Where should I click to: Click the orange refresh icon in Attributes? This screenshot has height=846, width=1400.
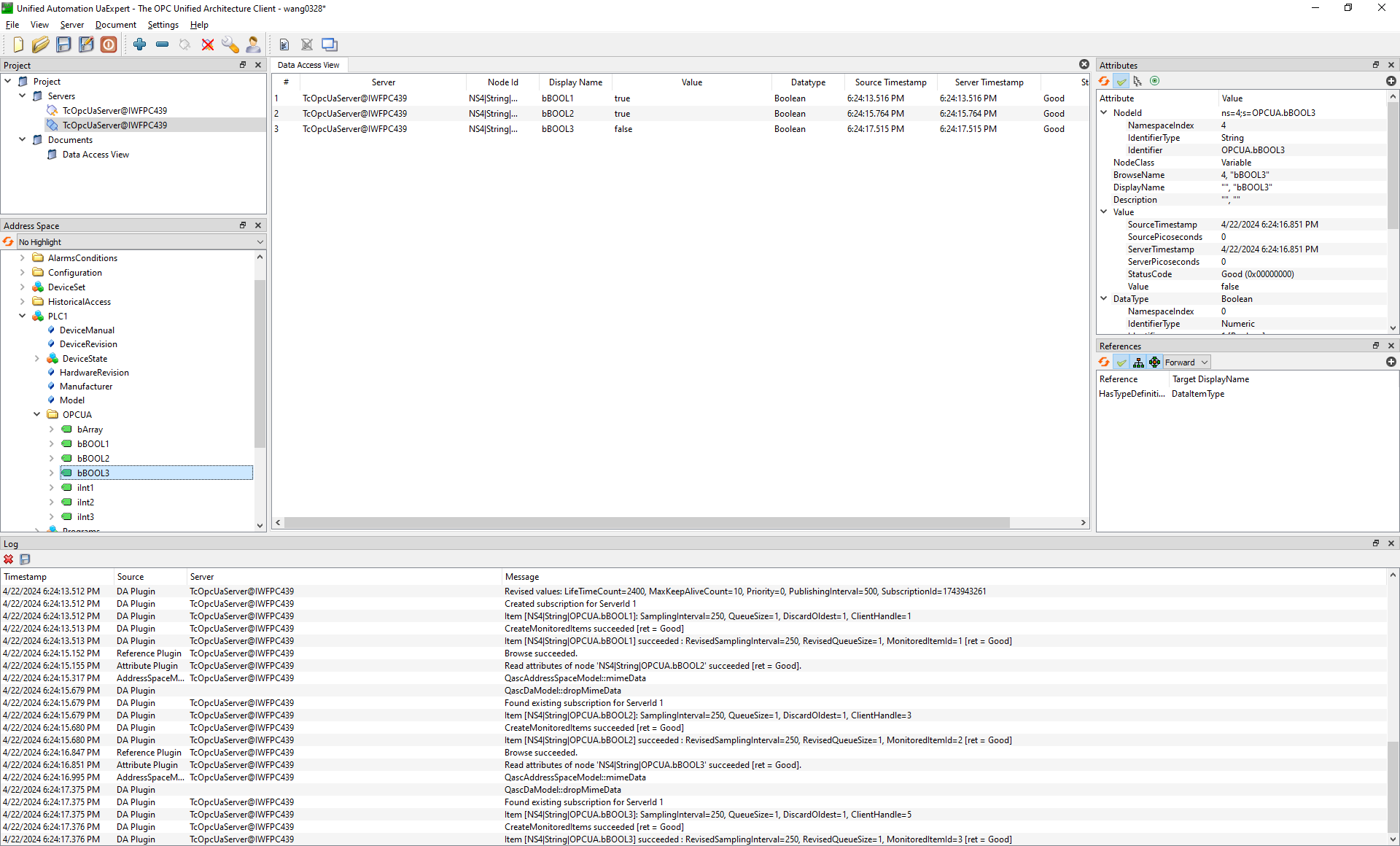1104,81
